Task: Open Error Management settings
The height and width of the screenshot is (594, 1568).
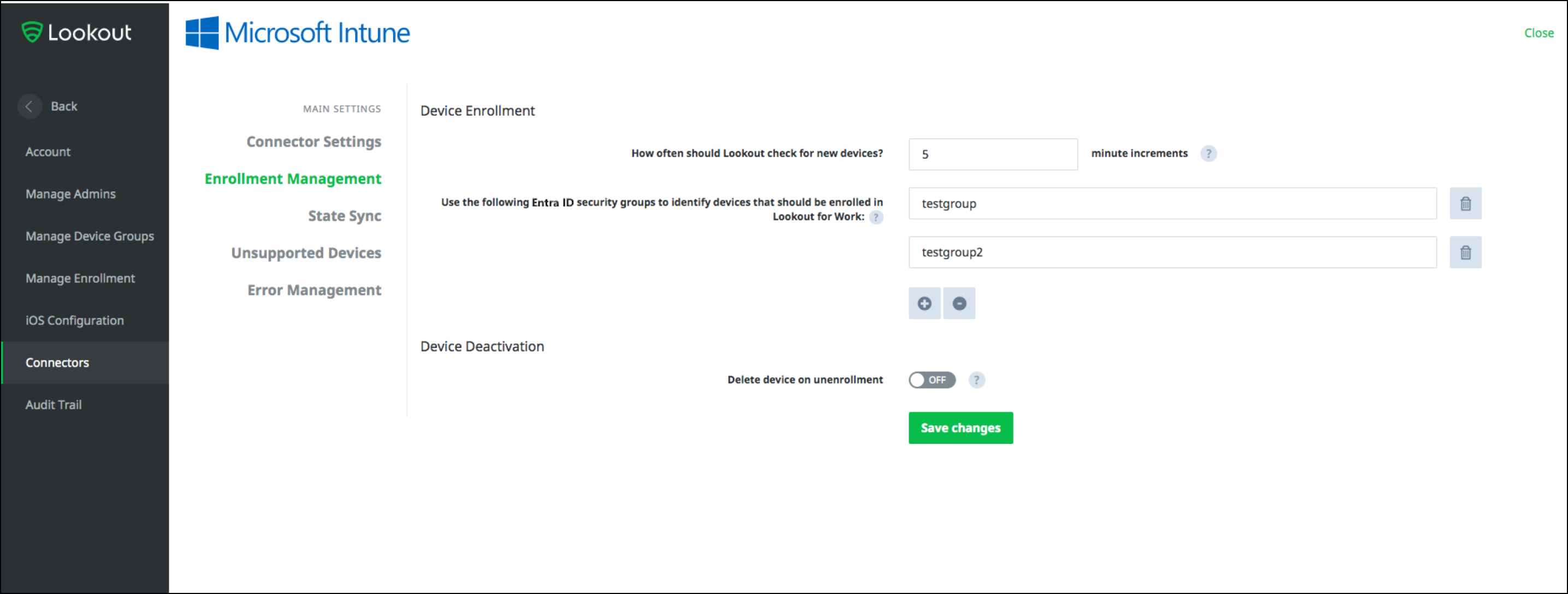Action: click(x=313, y=290)
